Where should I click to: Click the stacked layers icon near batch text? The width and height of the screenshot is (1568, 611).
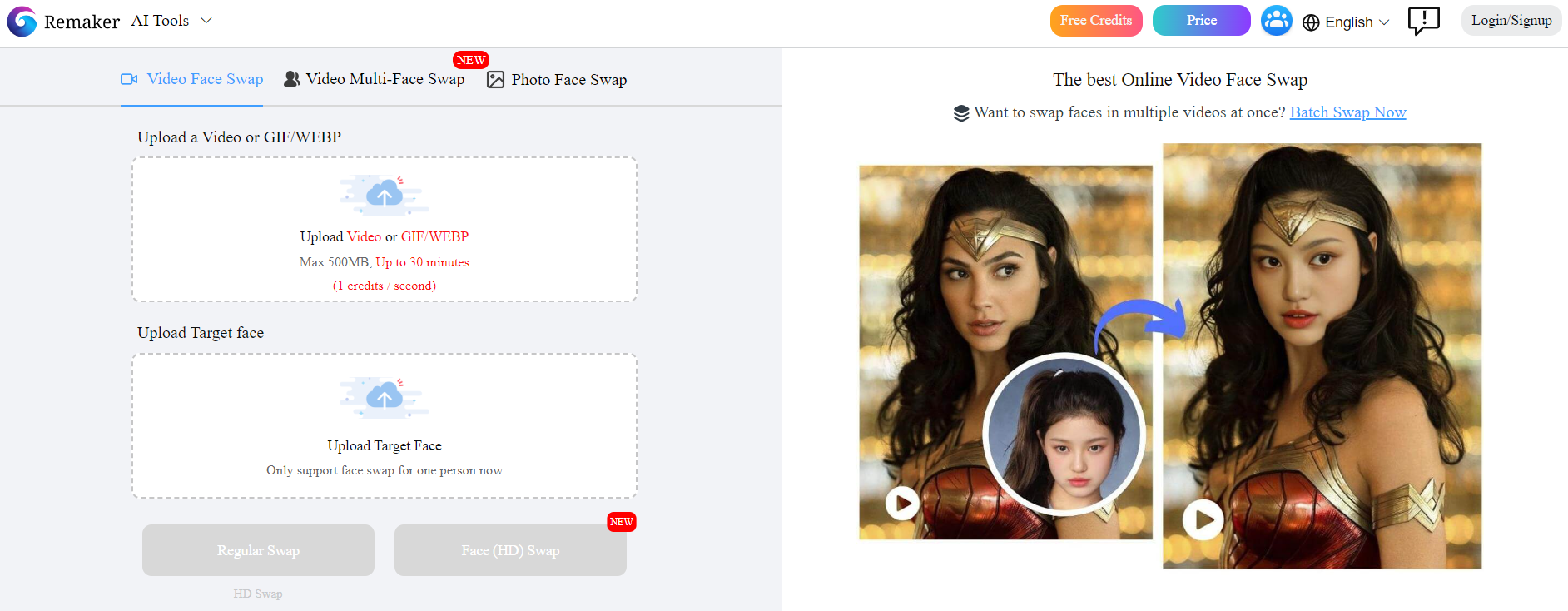point(961,113)
